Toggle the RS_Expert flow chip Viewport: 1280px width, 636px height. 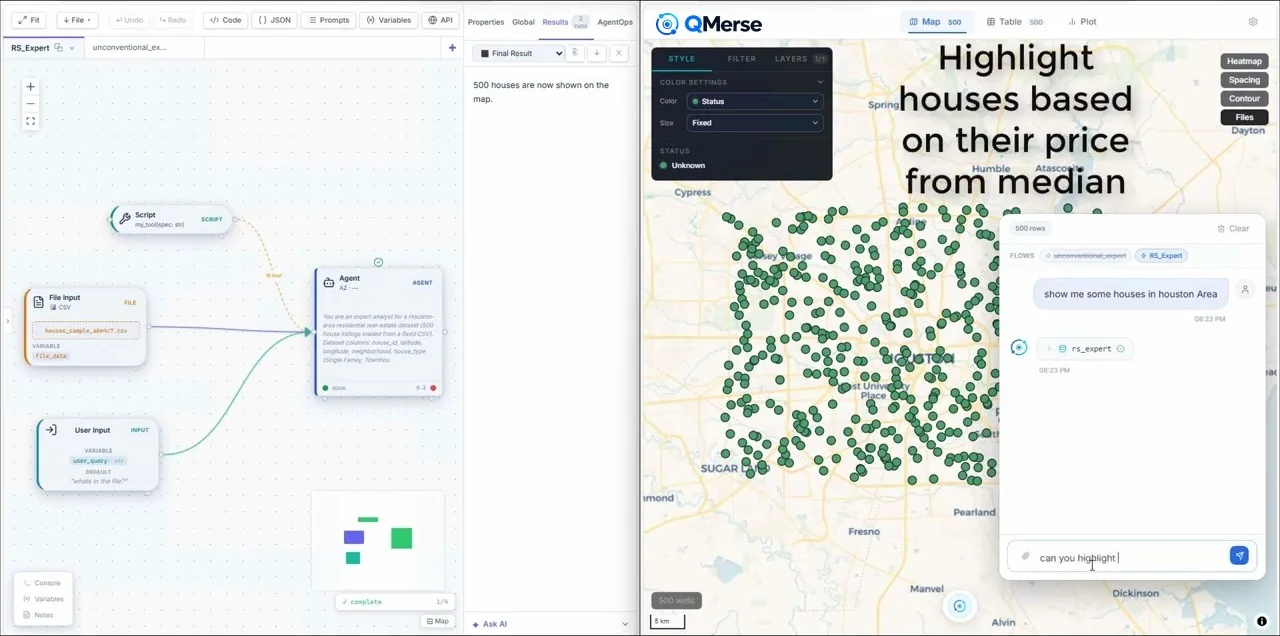tap(1160, 256)
